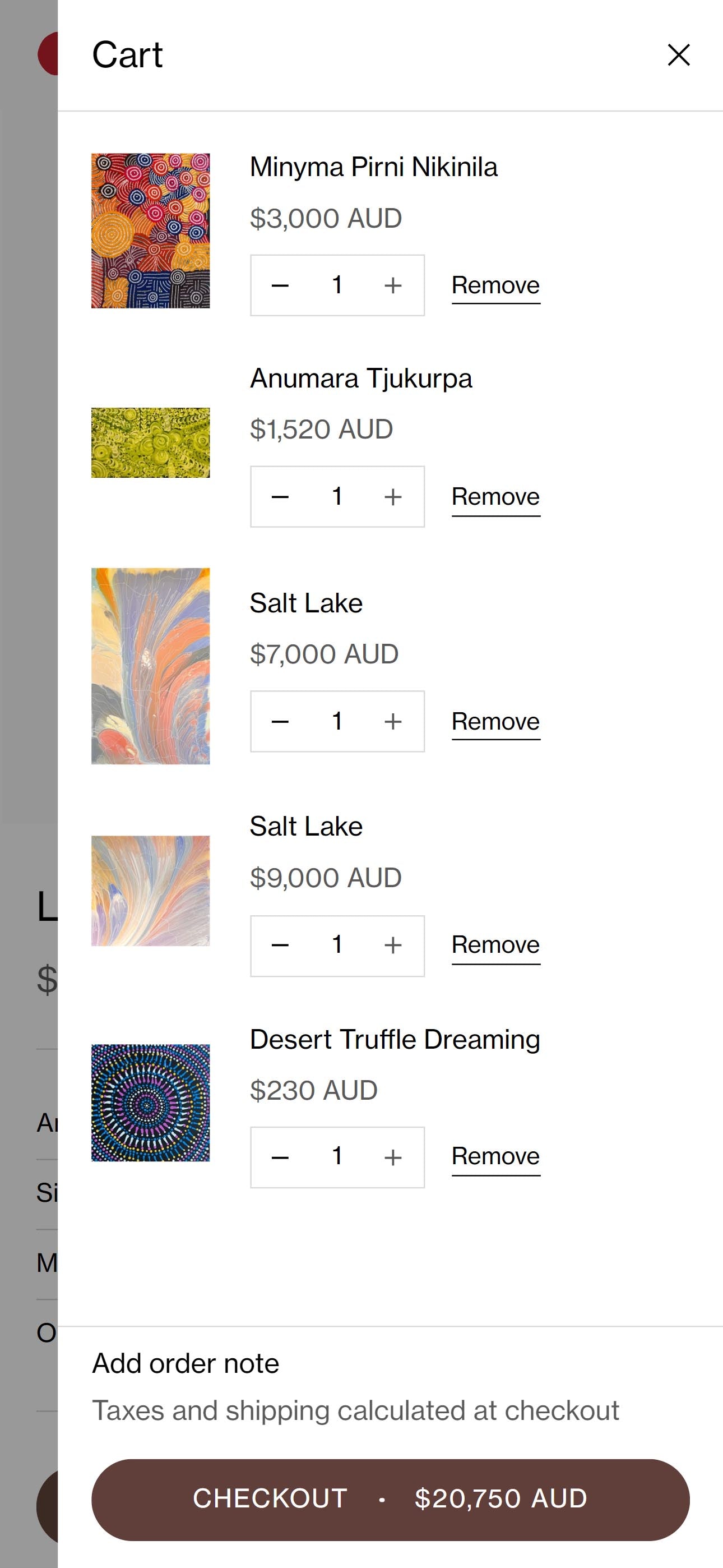Viewport: 723px width, 1568px height.
Task: Decrease quantity of Minyma Pirni Nikinila
Action: [x=280, y=285]
